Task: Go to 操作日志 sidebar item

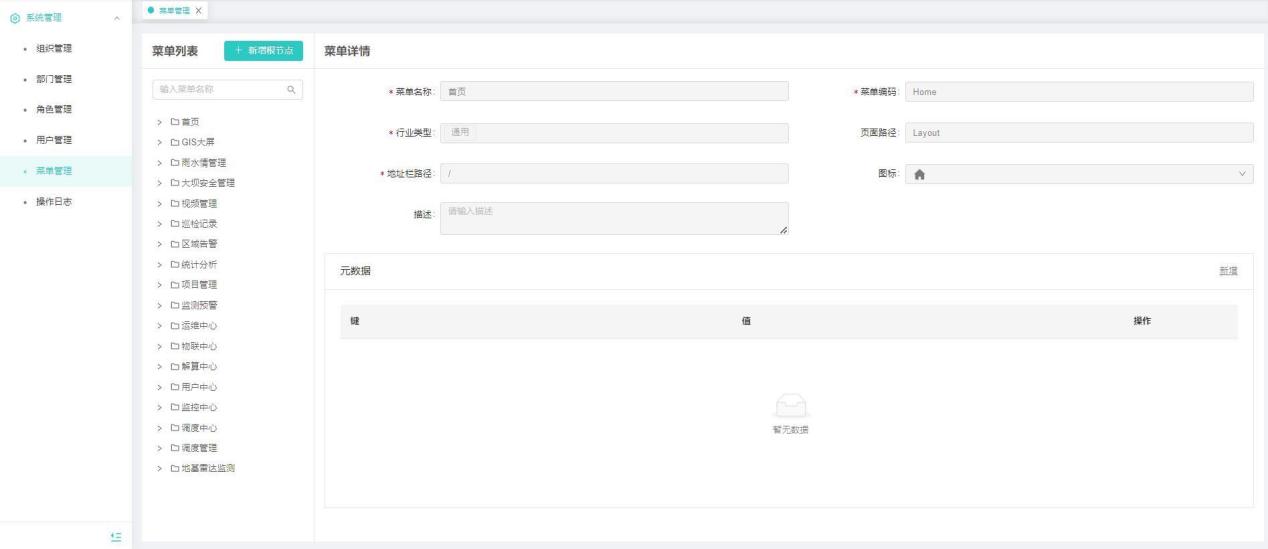Action: (x=54, y=202)
